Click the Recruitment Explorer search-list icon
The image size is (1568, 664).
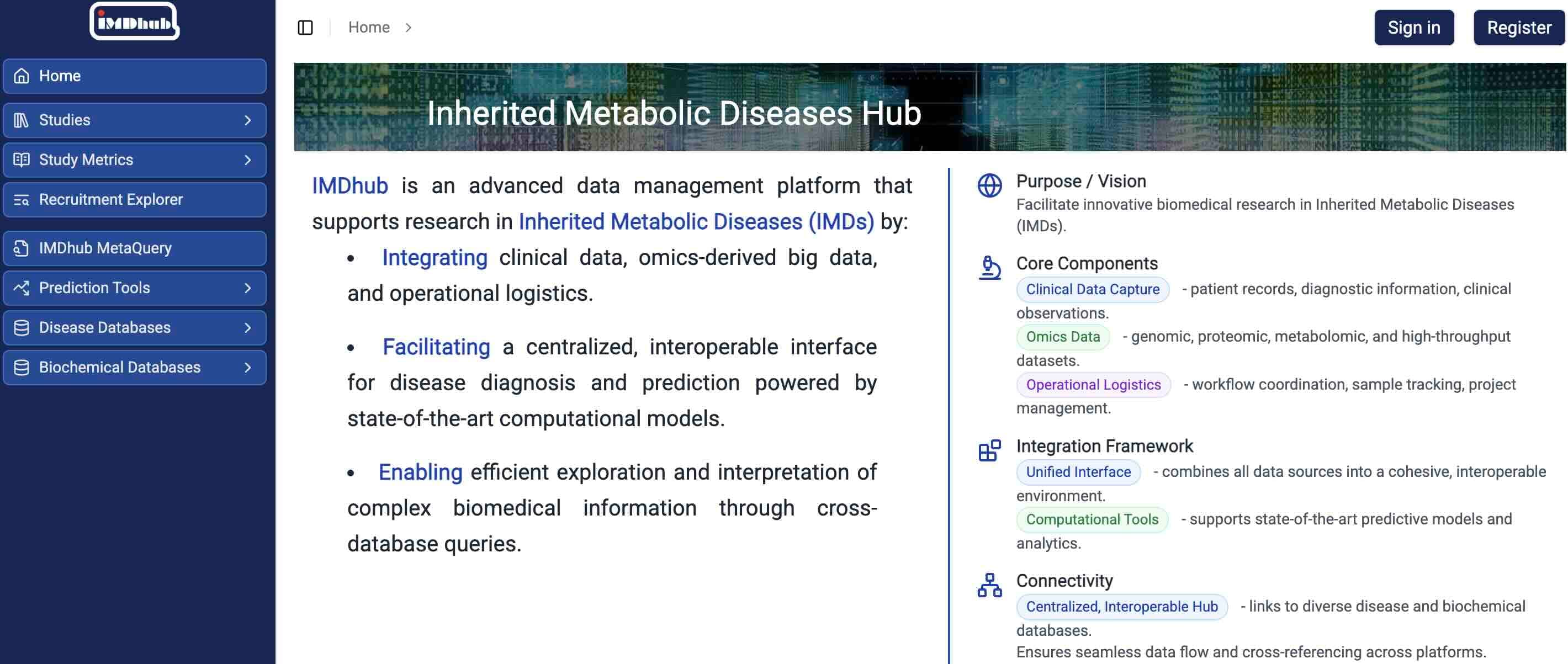point(22,200)
